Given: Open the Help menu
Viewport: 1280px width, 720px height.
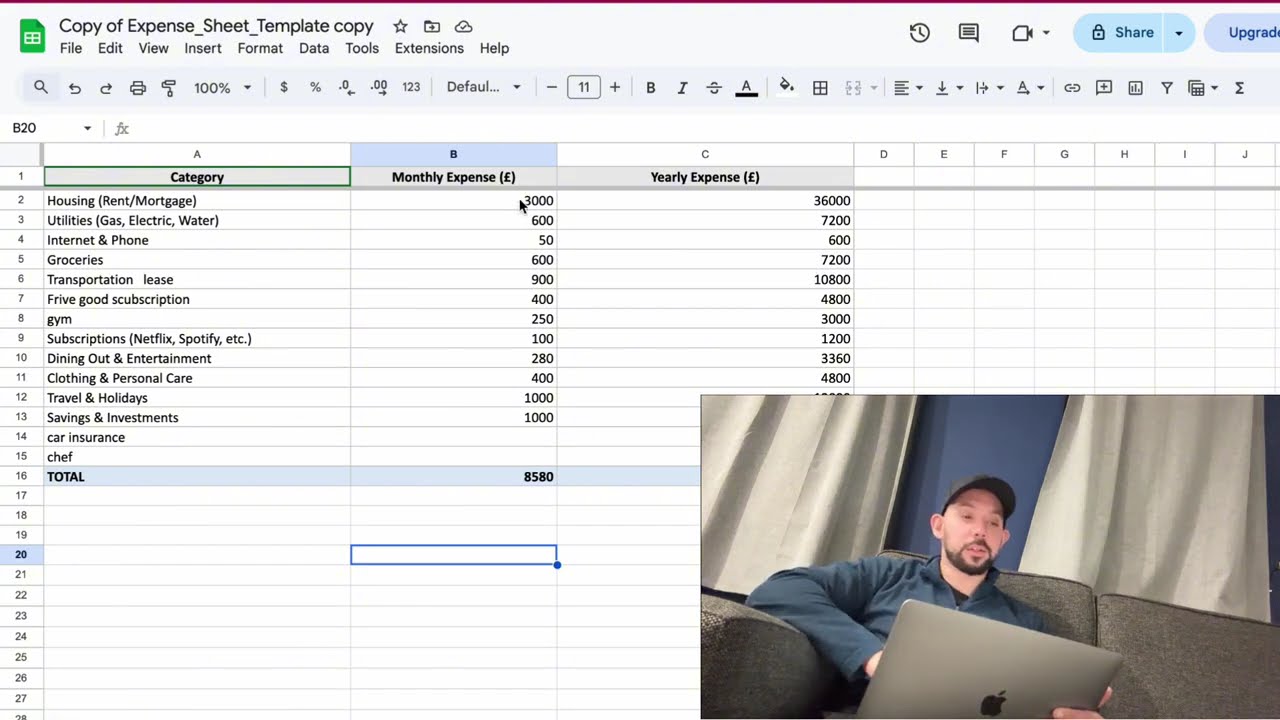Looking at the screenshot, I should 494,48.
